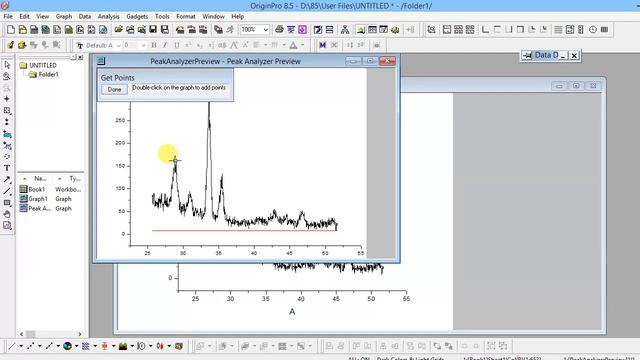The height and width of the screenshot is (360, 640).
Task: Open the Edit menu
Action: [24, 16]
